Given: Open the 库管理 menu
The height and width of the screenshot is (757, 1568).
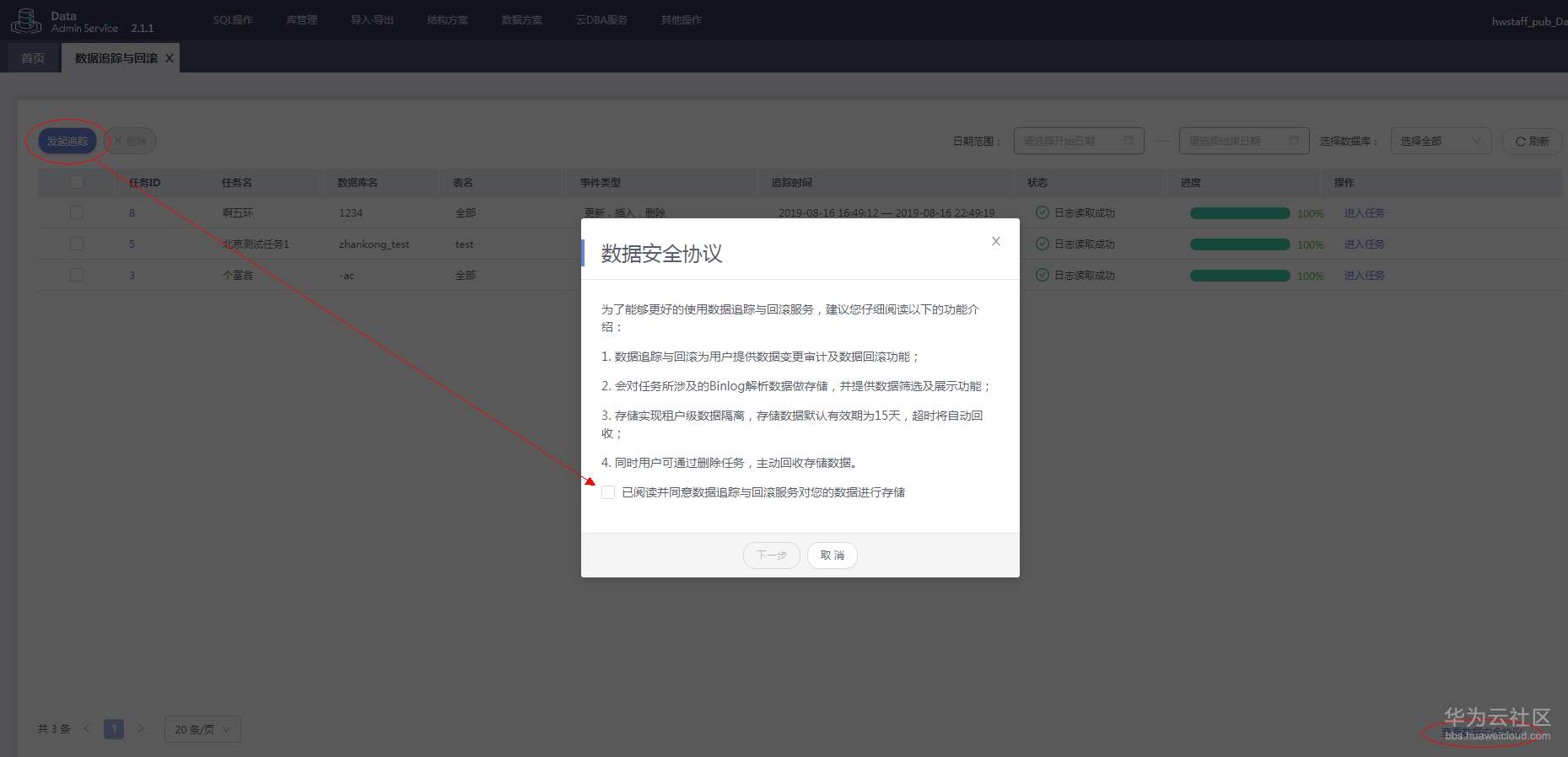Looking at the screenshot, I should 301,20.
